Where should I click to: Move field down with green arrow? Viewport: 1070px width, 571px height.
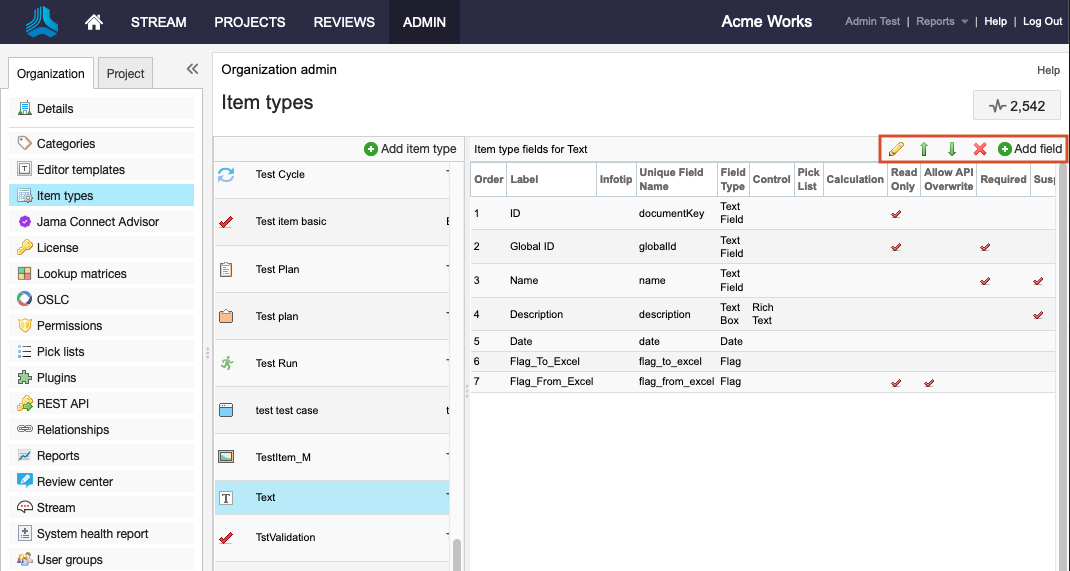click(x=952, y=149)
